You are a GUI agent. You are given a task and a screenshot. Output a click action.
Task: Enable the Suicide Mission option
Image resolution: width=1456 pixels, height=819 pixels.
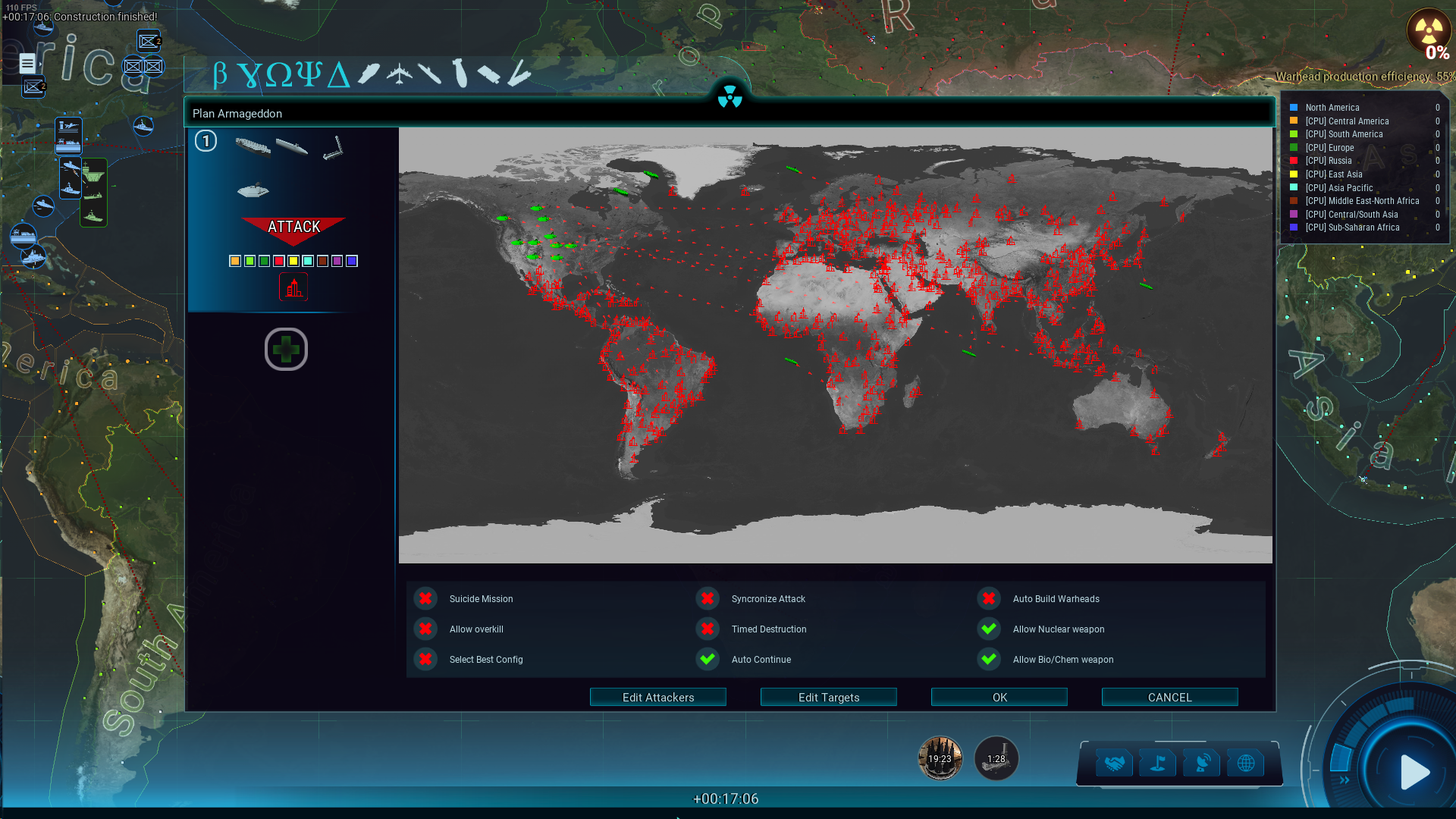pyautogui.click(x=425, y=598)
